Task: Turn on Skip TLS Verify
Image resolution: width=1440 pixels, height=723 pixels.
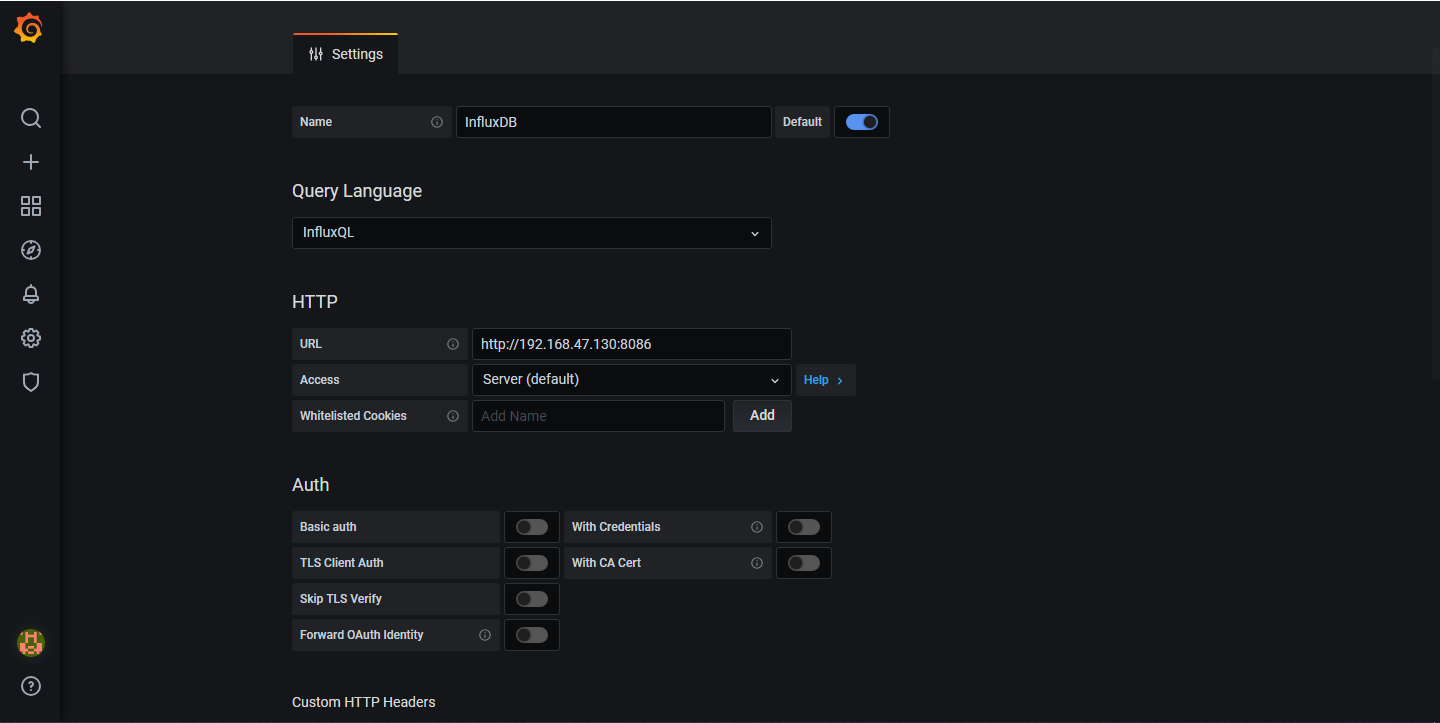Action: pyautogui.click(x=531, y=598)
